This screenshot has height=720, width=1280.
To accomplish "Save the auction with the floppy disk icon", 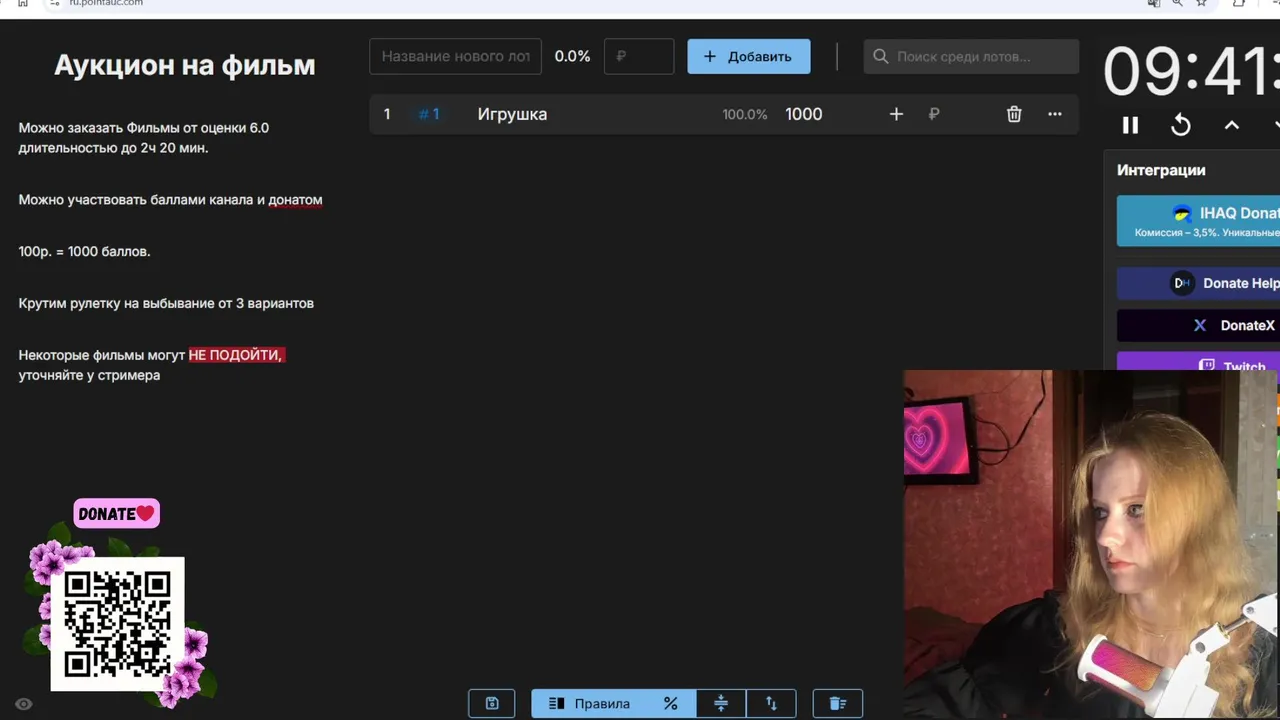I will (492, 703).
